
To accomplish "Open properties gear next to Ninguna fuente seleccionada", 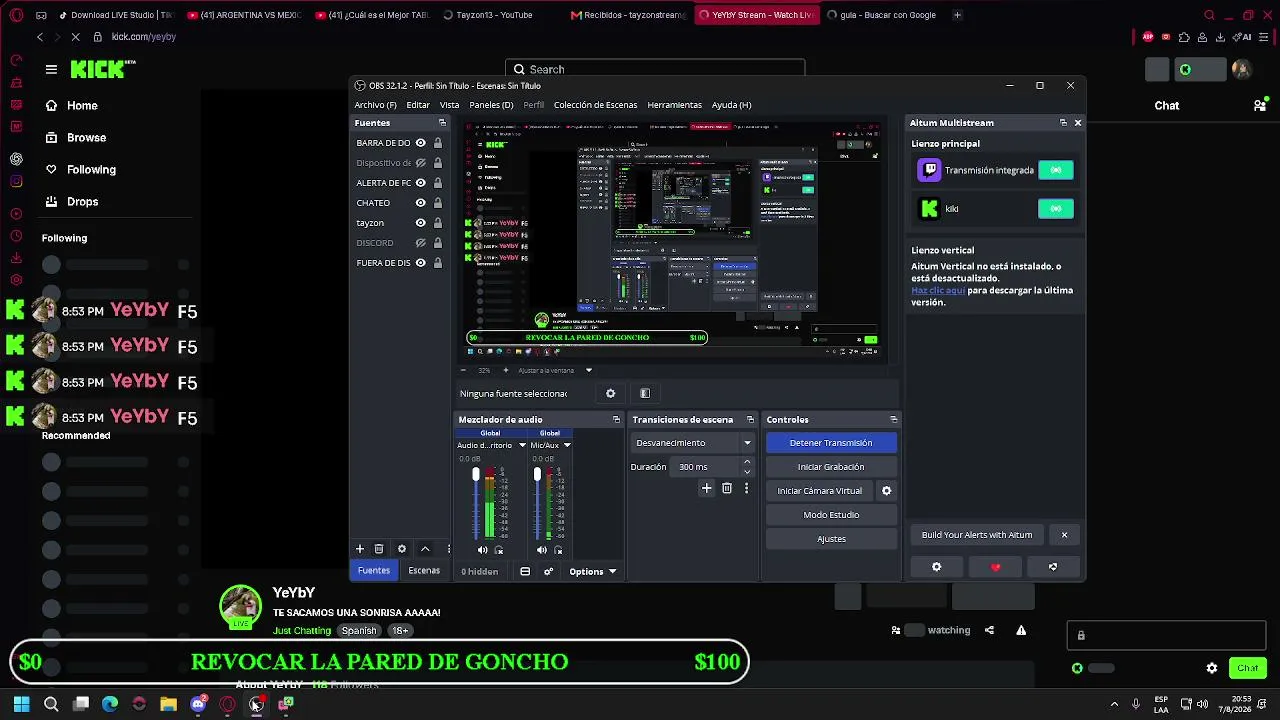I will click(x=611, y=394).
